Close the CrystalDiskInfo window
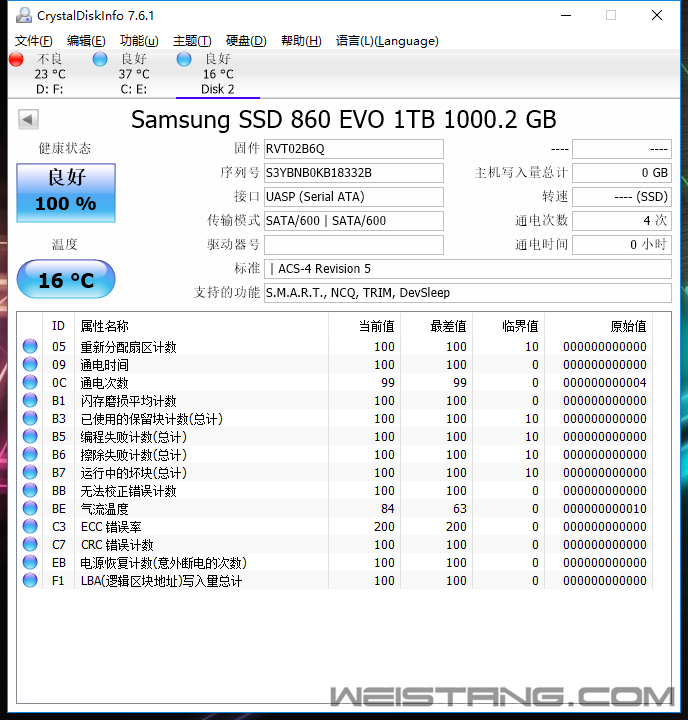688x720 pixels. tap(657, 16)
